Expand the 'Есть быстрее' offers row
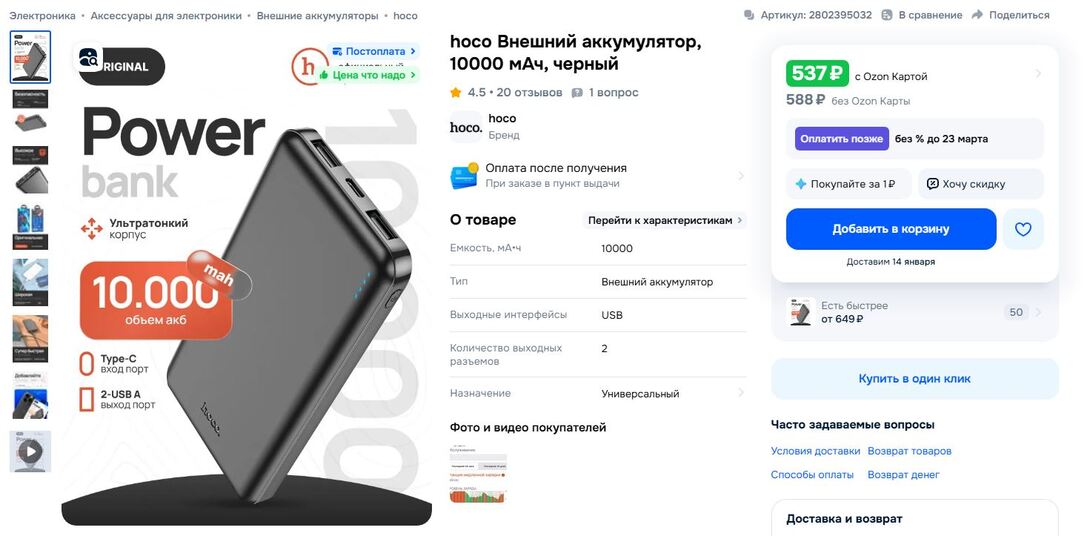The image size is (1090, 536). pyautogui.click(x=915, y=312)
